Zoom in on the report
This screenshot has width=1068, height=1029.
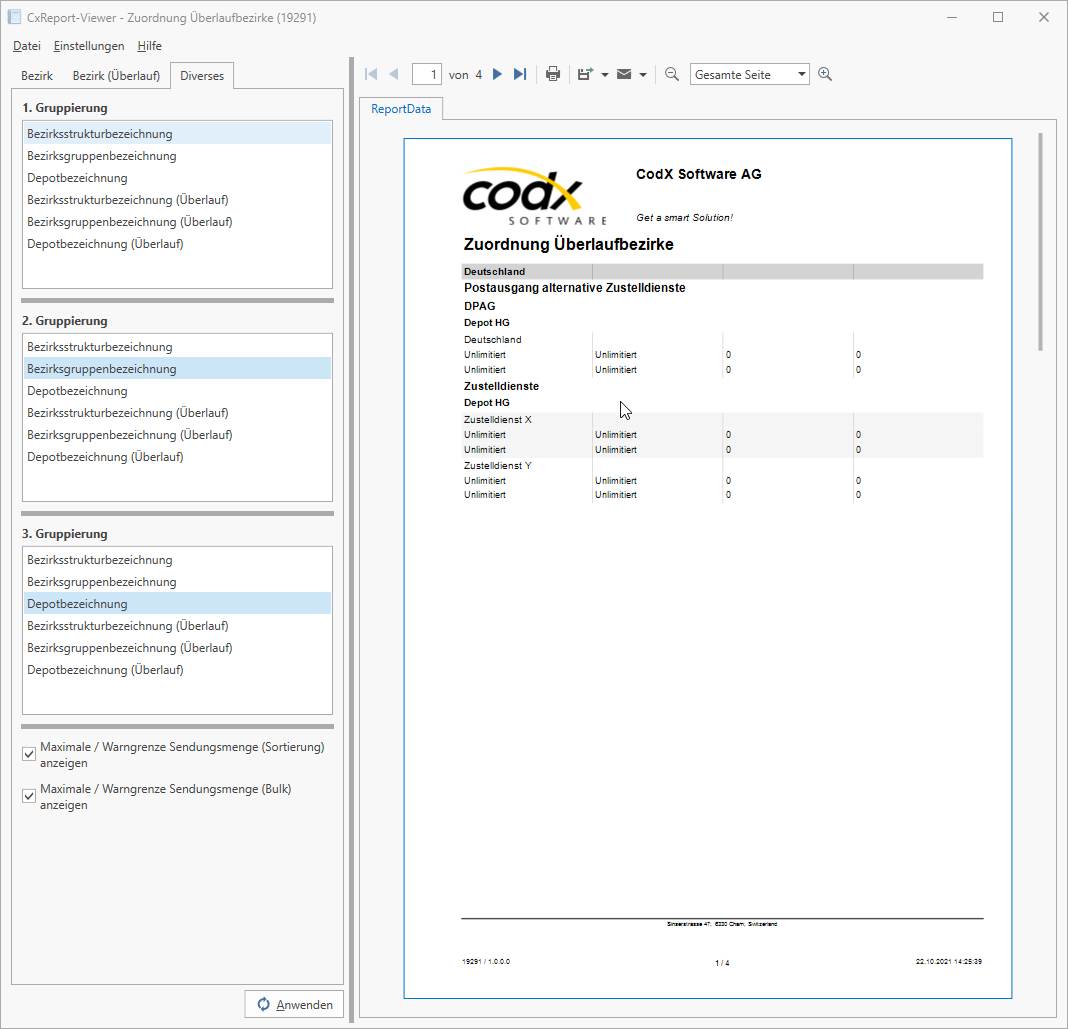[825, 74]
